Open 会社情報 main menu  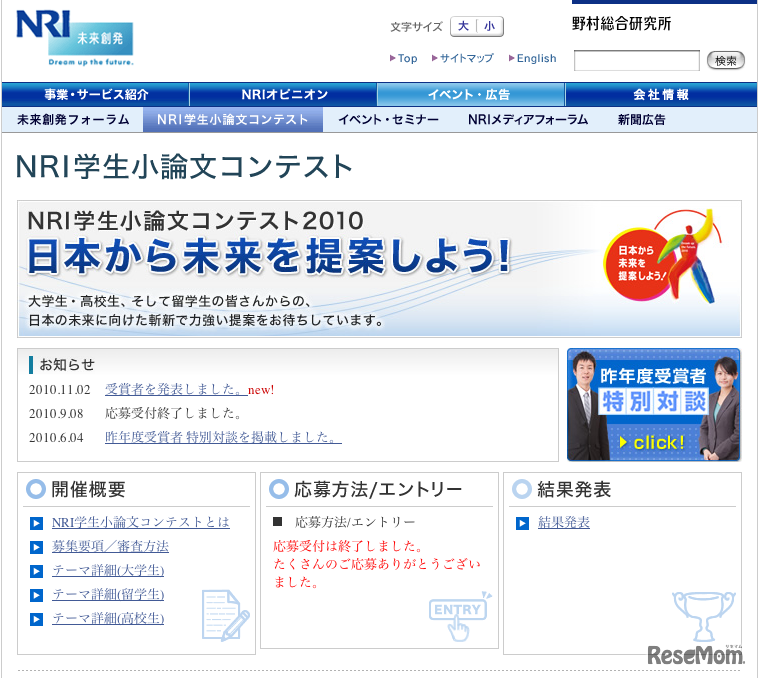(661, 94)
